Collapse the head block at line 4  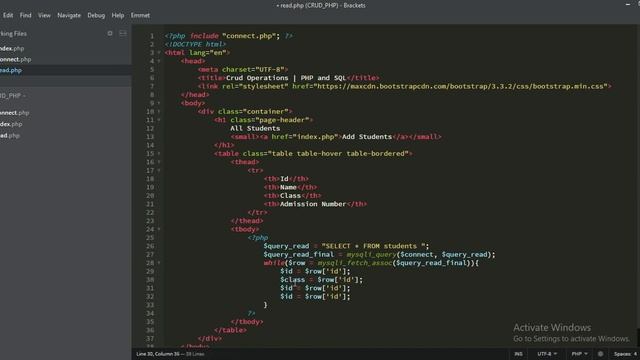coord(159,61)
